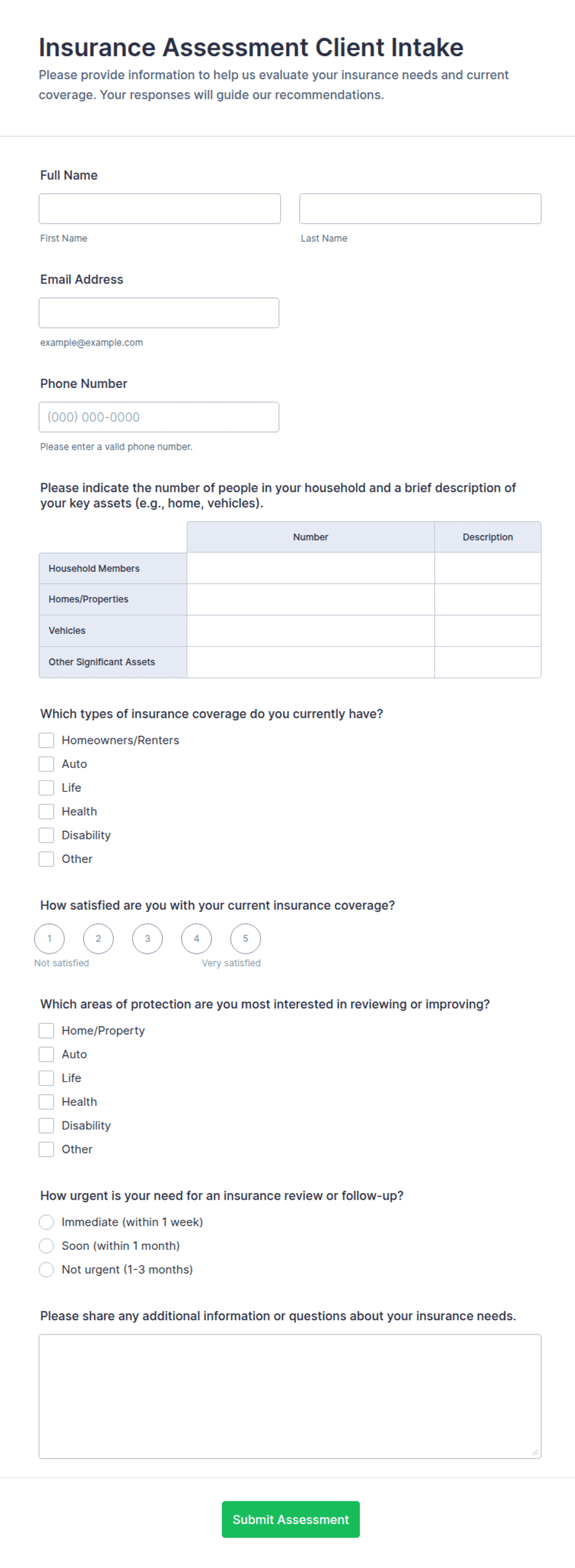Image resolution: width=575 pixels, height=1568 pixels.
Task: Check the Homeowners/Renters coverage checkbox
Action: 46,740
